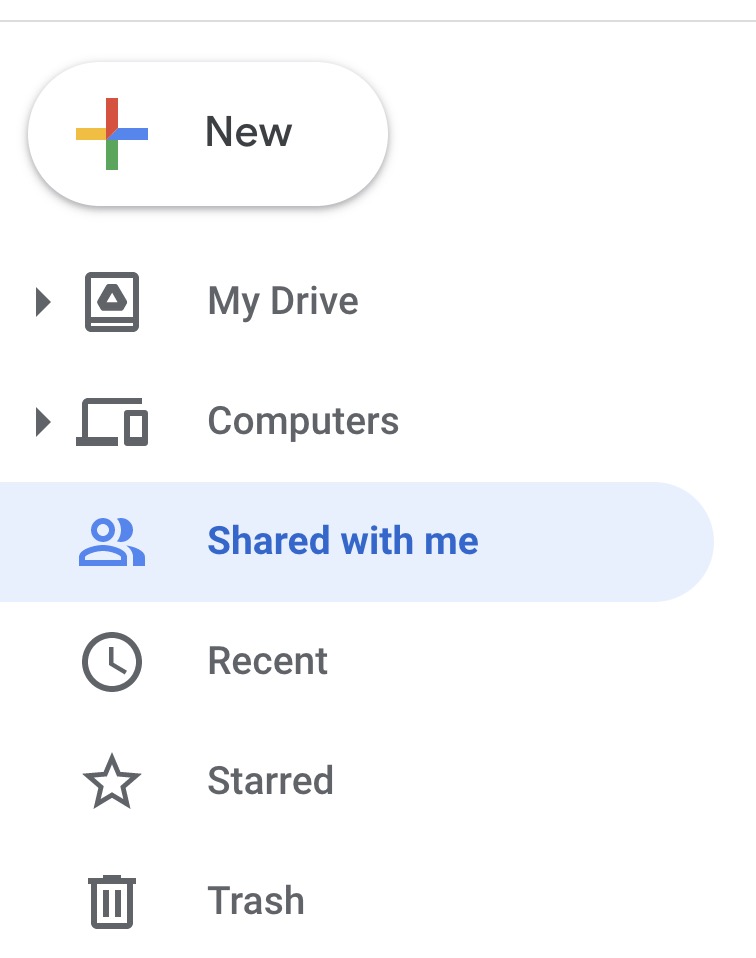The width and height of the screenshot is (756, 958).
Task: Click the Trash bin icon
Action: coord(112,901)
